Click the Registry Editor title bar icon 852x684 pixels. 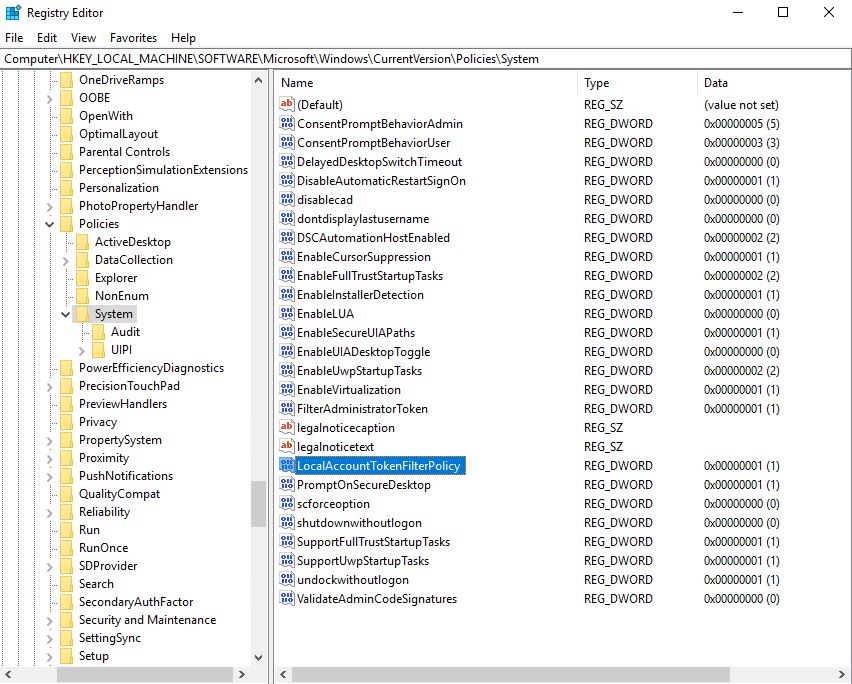[x=13, y=12]
